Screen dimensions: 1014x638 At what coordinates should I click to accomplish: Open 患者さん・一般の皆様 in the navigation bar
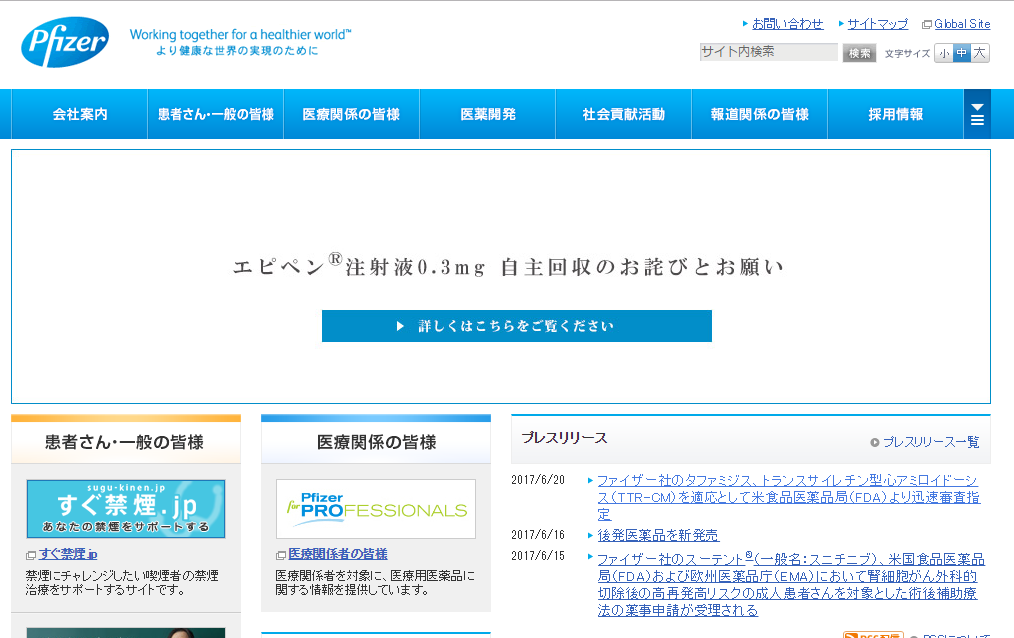pyautogui.click(x=215, y=114)
